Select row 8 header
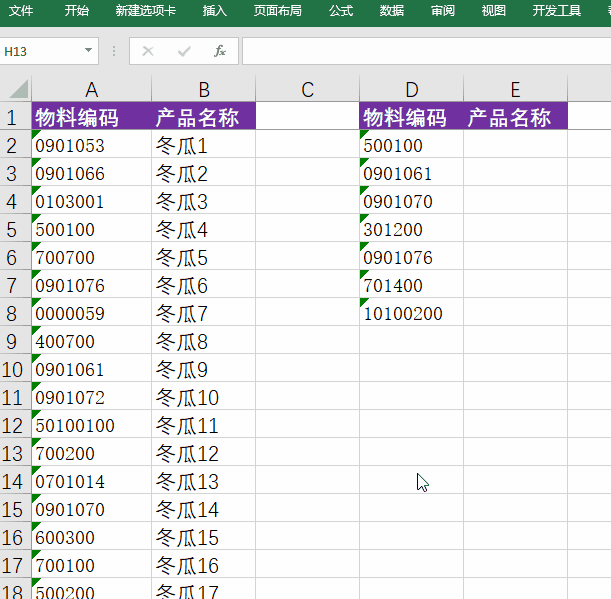Screen dimensions: 611x599 coord(14,313)
